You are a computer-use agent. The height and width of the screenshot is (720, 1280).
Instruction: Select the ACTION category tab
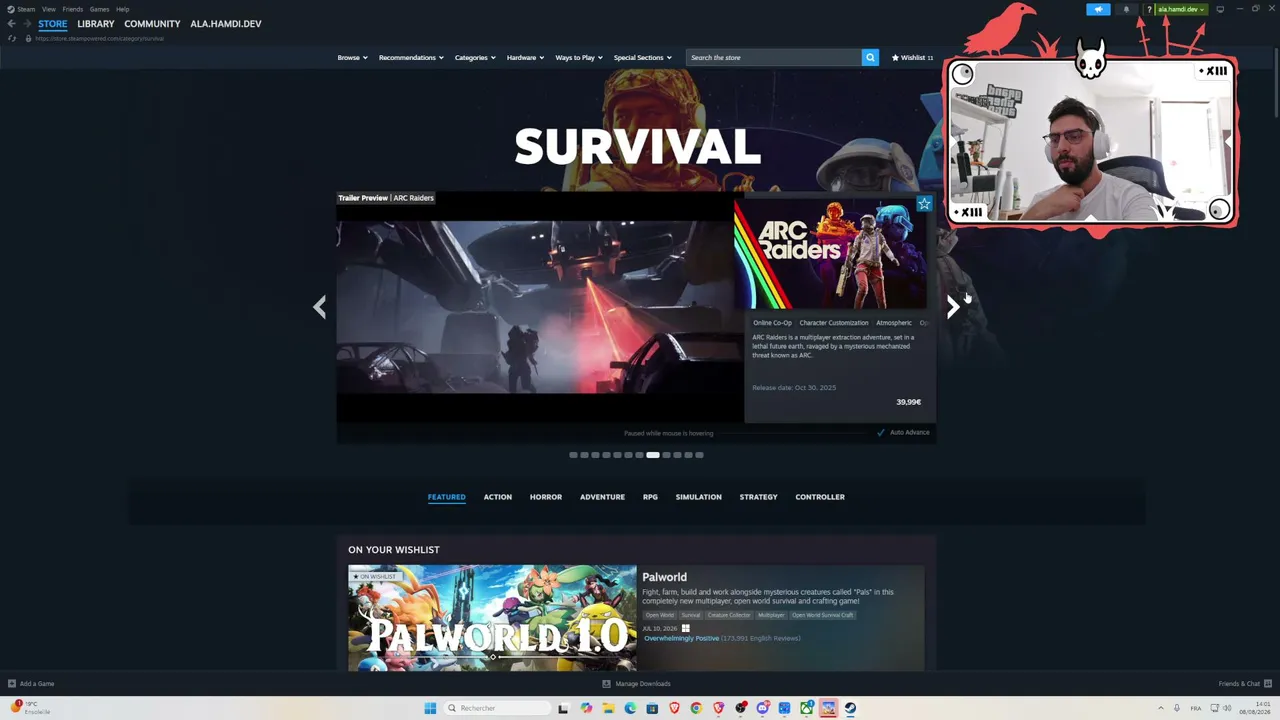[x=498, y=497]
